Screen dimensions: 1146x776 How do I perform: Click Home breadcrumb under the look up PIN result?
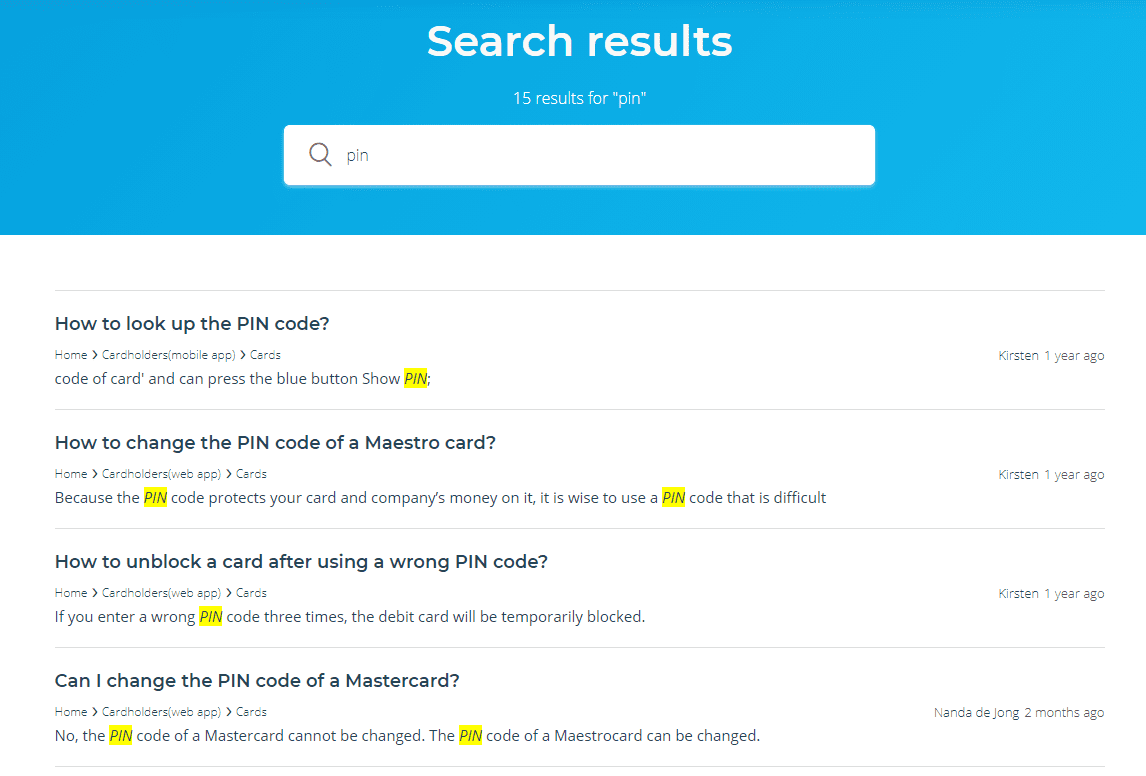point(71,355)
